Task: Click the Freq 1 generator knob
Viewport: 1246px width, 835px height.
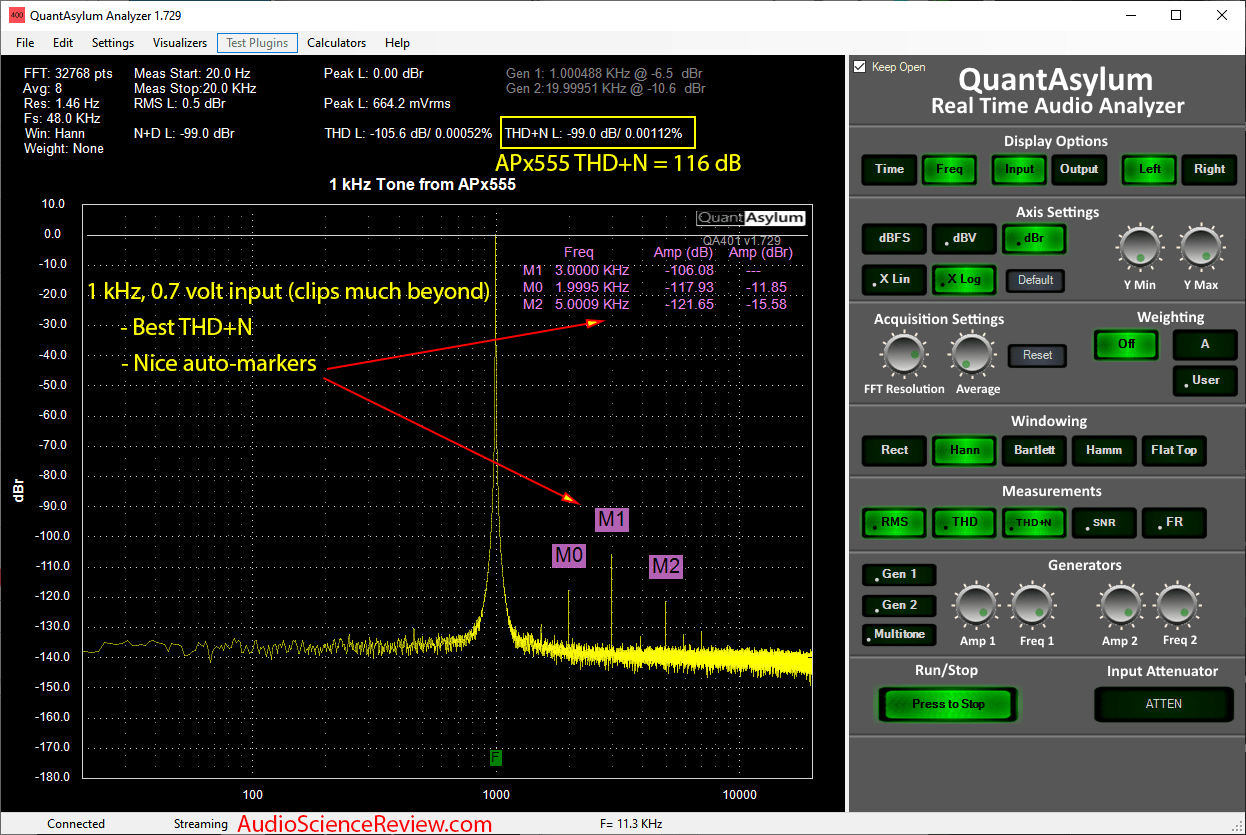Action: click(1034, 606)
